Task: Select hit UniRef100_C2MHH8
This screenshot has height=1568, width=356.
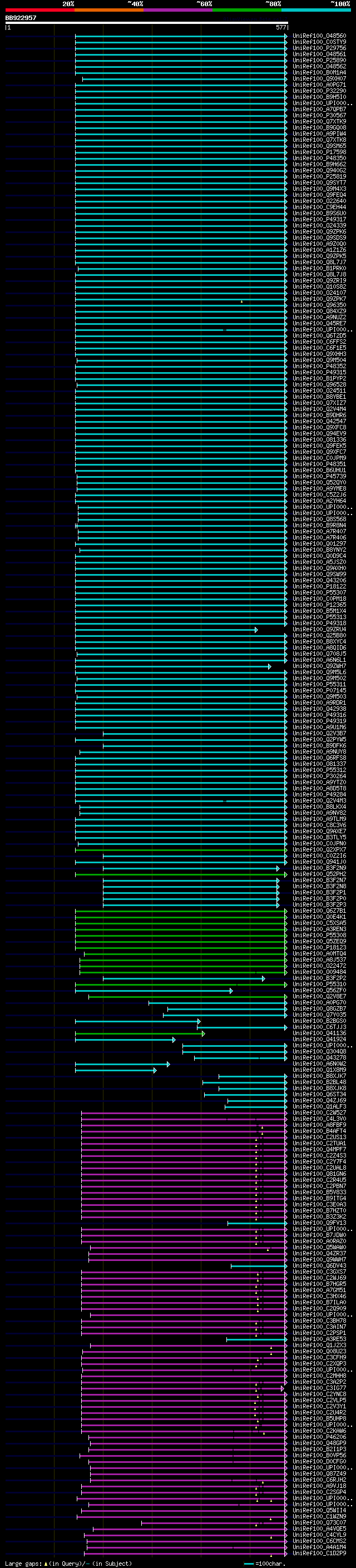Action: pos(319,1376)
